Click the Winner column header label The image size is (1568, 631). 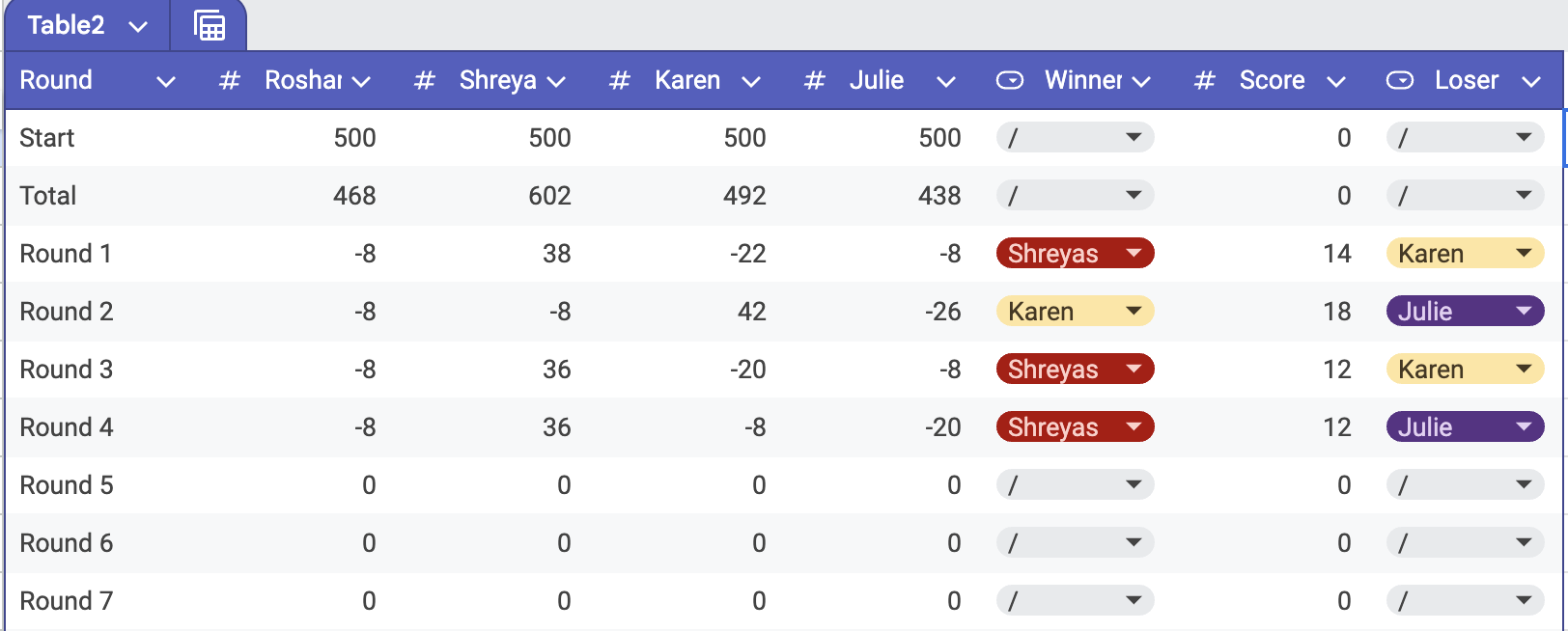[x=1082, y=81]
